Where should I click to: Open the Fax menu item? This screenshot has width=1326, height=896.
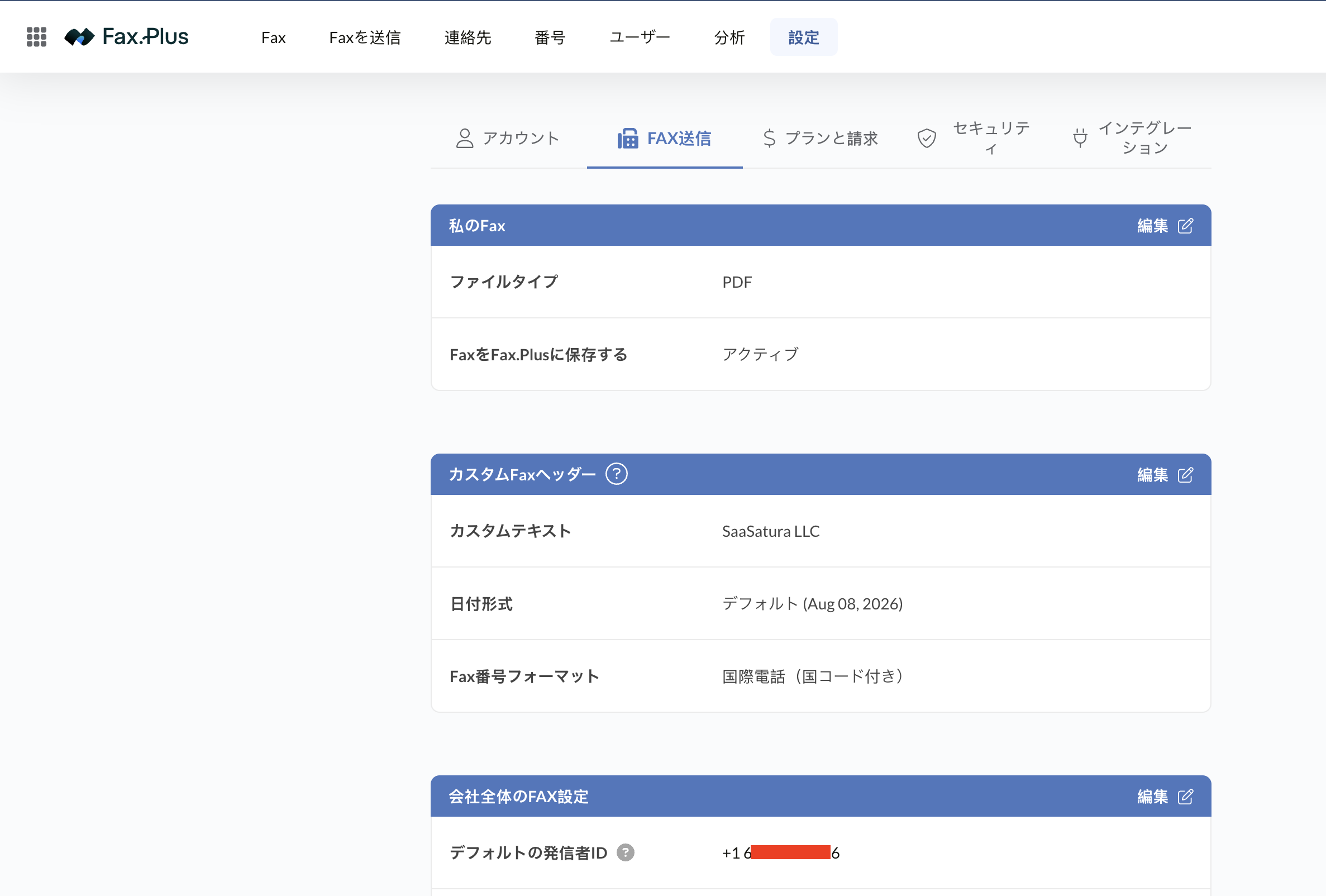click(x=273, y=37)
